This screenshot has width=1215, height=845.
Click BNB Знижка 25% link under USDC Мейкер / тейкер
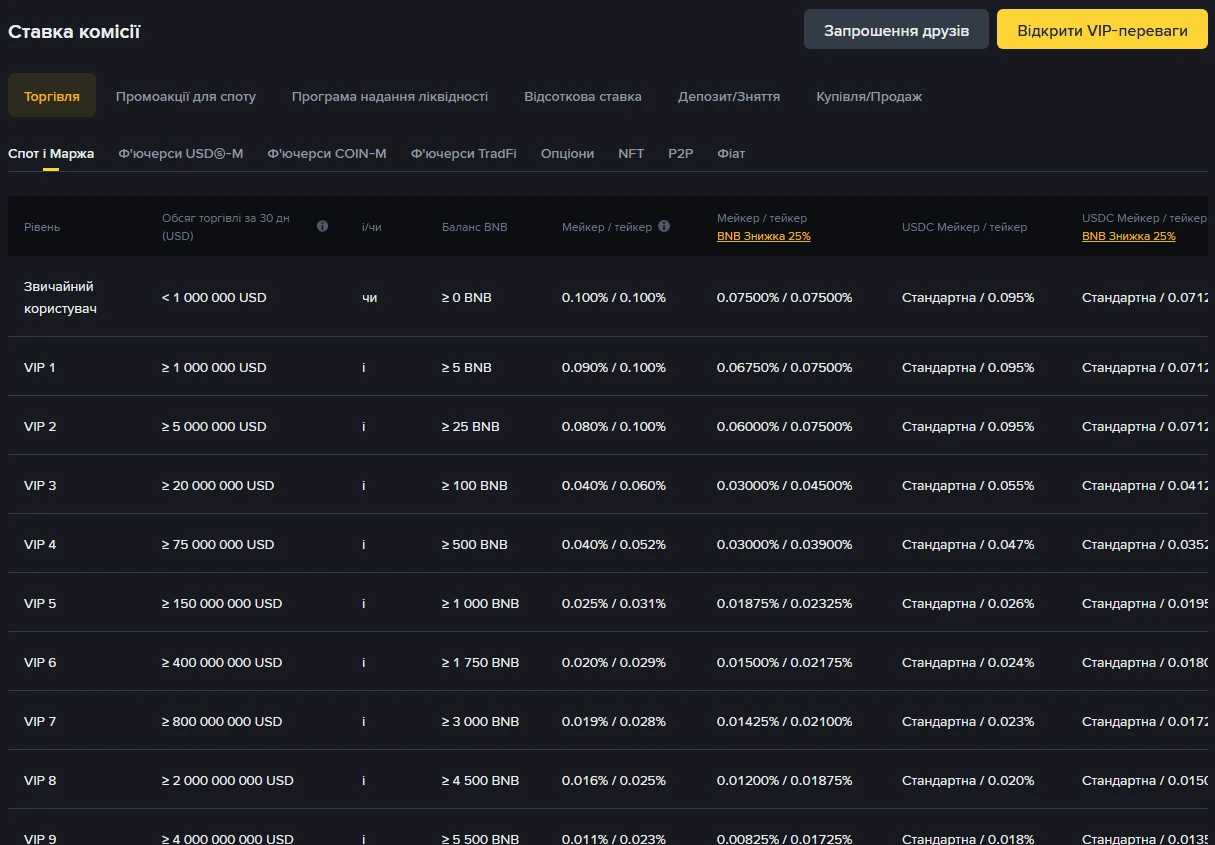click(x=1129, y=236)
